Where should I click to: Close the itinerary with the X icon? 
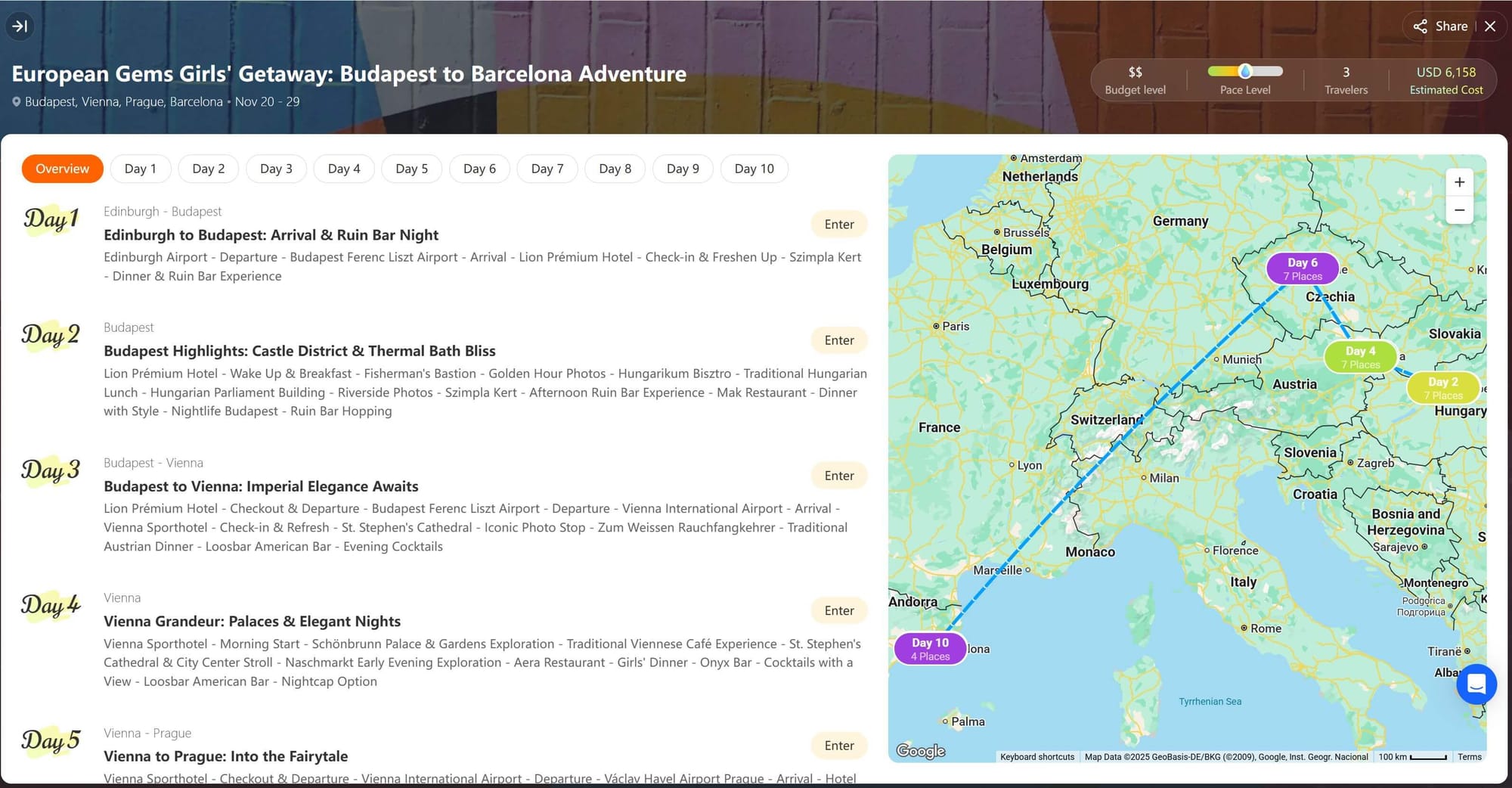[1490, 26]
